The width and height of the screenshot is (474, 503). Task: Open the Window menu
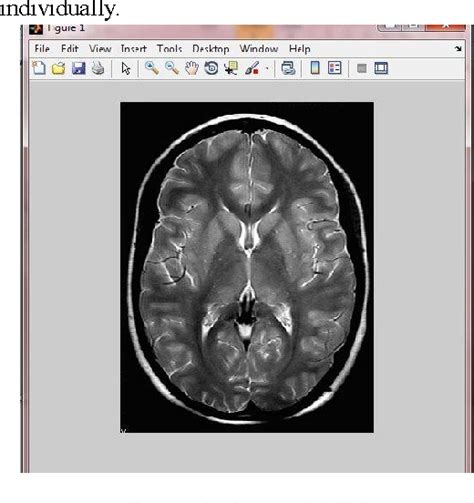[x=259, y=49]
